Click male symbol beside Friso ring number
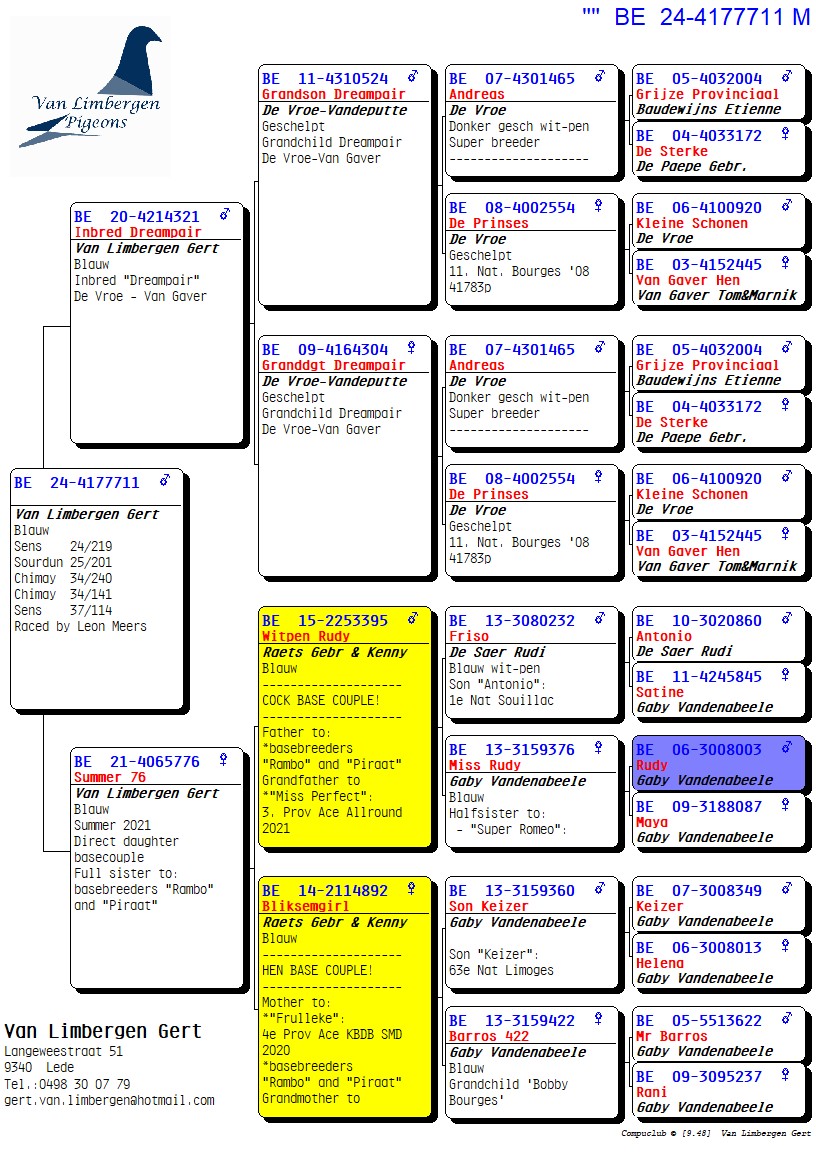The height and width of the screenshot is (1172, 816). (599, 619)
